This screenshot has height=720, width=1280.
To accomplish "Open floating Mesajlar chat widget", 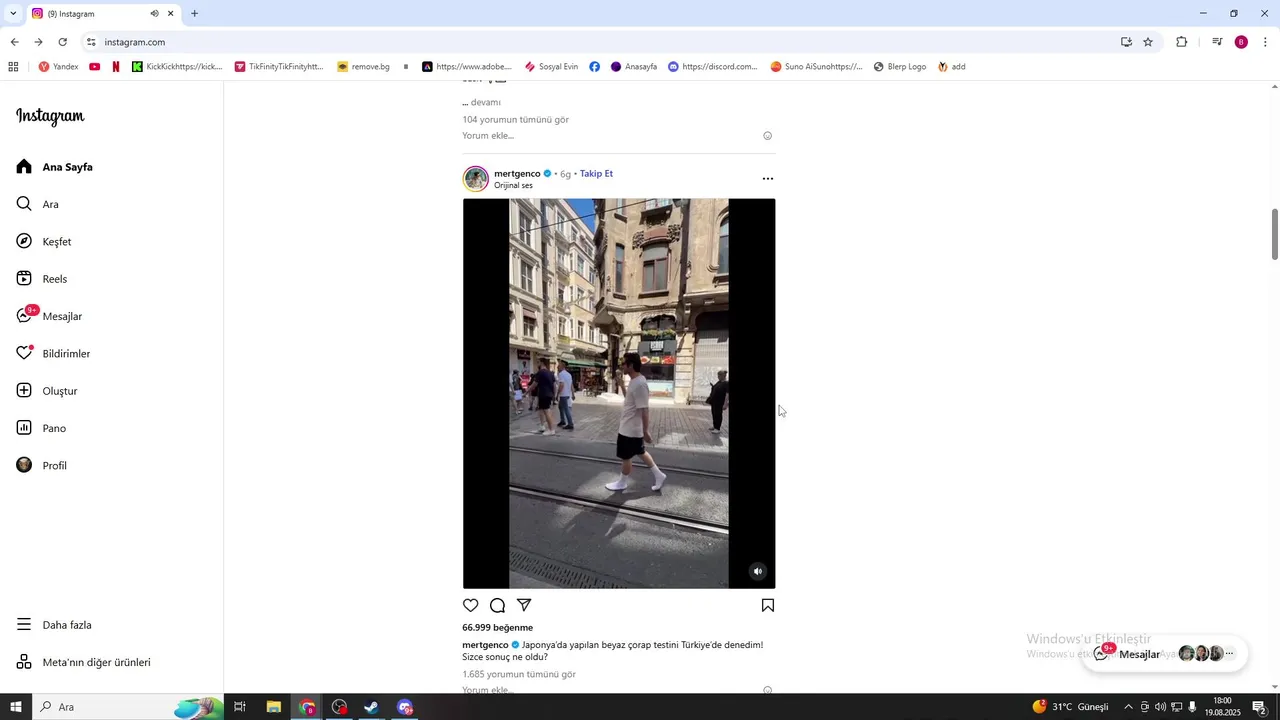I will pos(1165,654).
